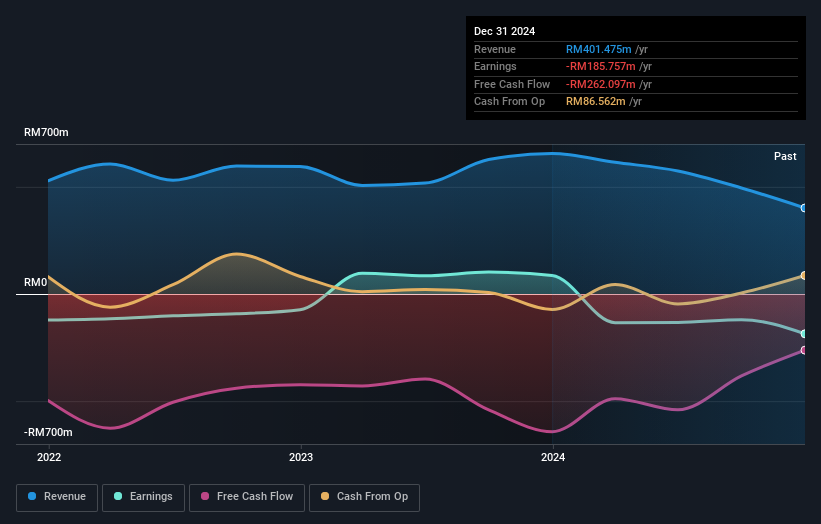821x524 pixels.
Task: Toggle the Revenue legend button
Action: tap(57, 497)
